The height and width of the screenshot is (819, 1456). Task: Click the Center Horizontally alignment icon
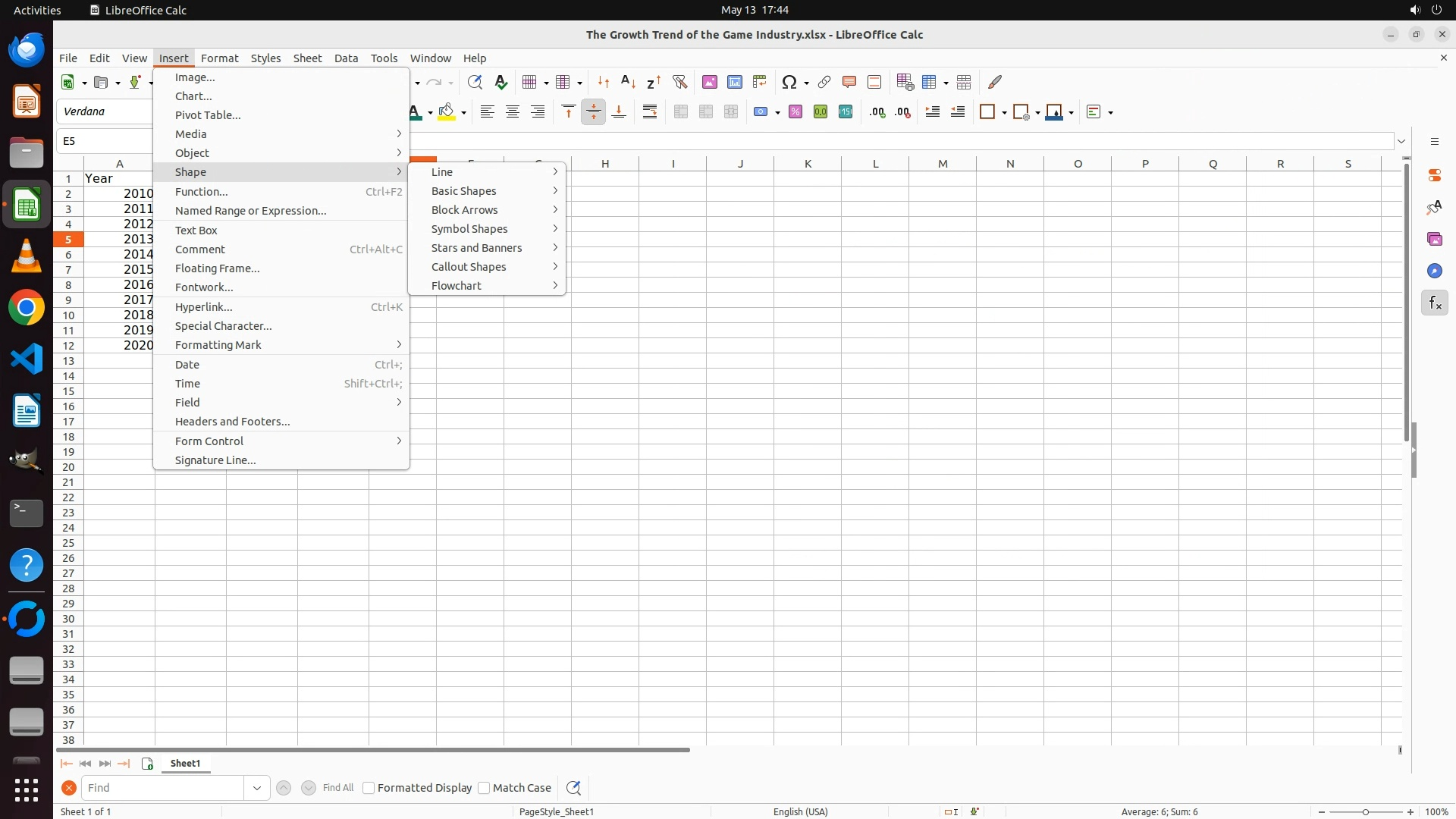coord(513,112)
